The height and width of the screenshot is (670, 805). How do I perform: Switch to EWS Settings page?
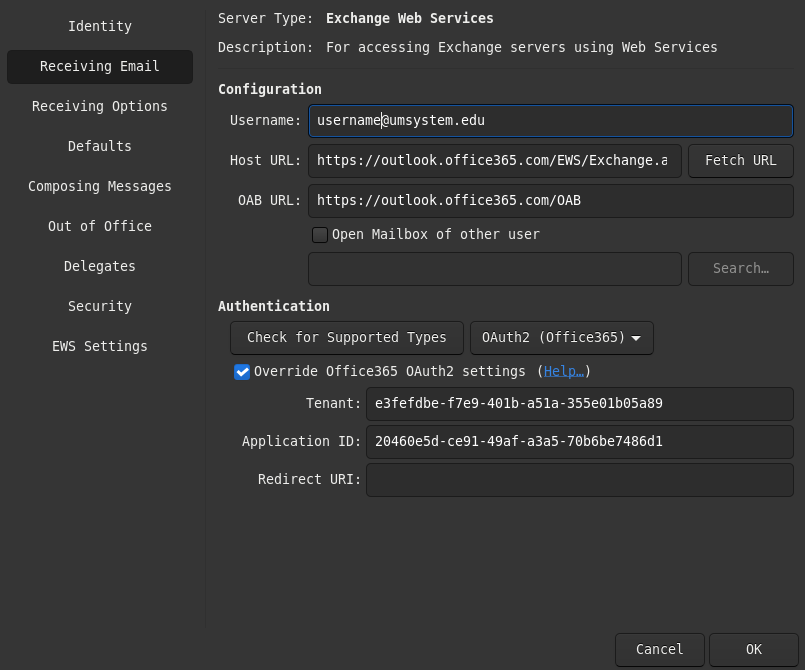tap(100, 346)
